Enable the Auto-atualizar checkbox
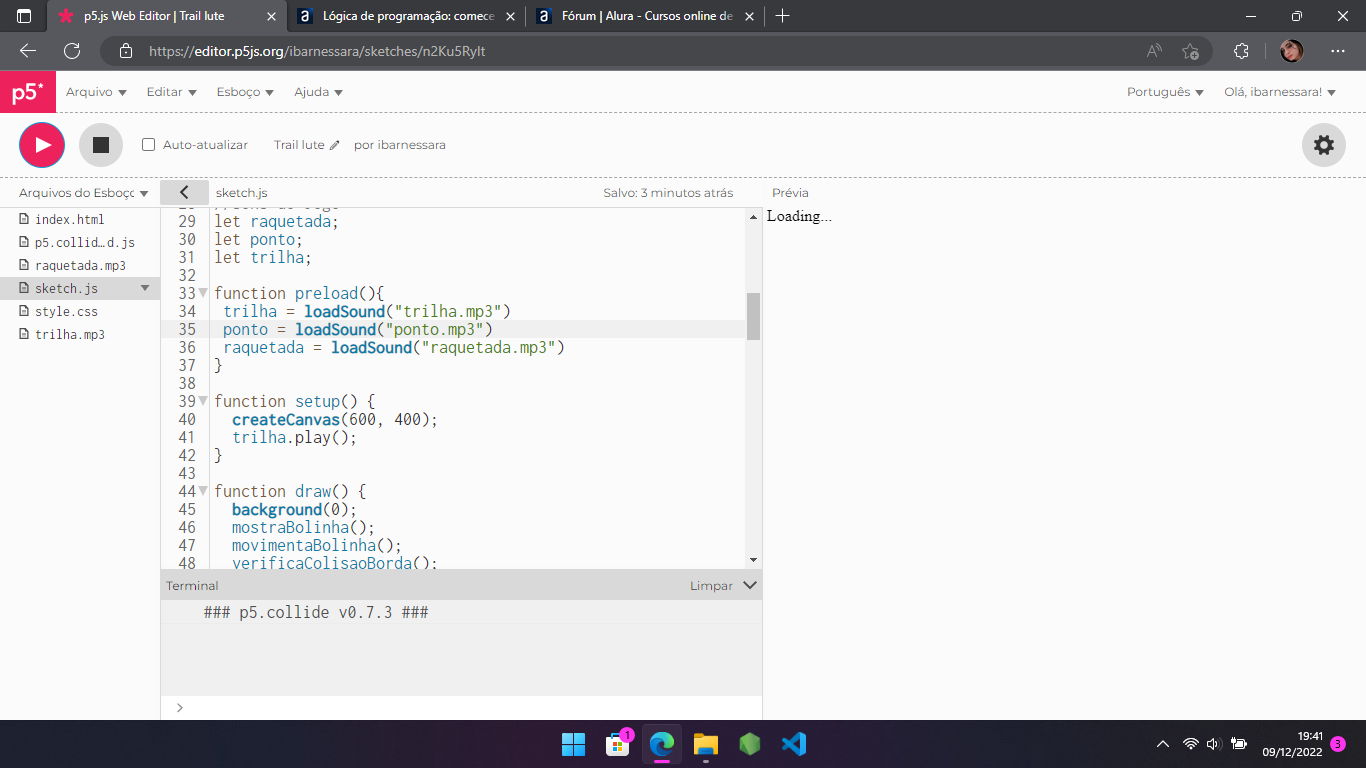This screenshot has height=768, width=1366. (149, 145)
